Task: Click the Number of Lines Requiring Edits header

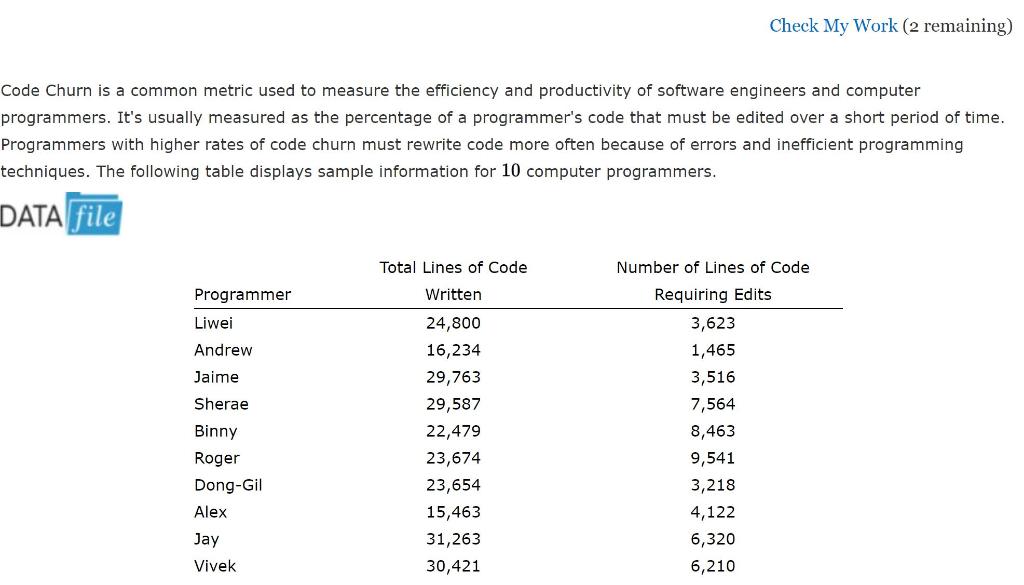Action: pos(712,280)
